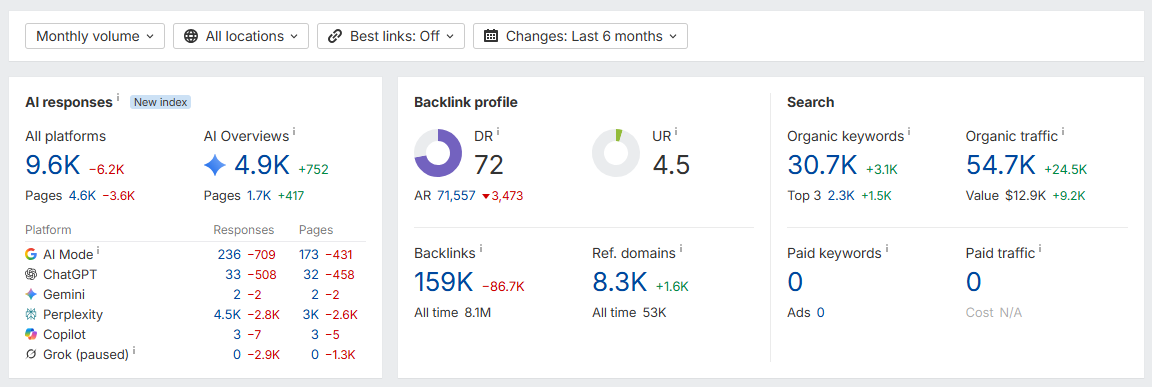Click the UR donut chart
This screenshot has width=1152, height=387.
tap(616, 153)
